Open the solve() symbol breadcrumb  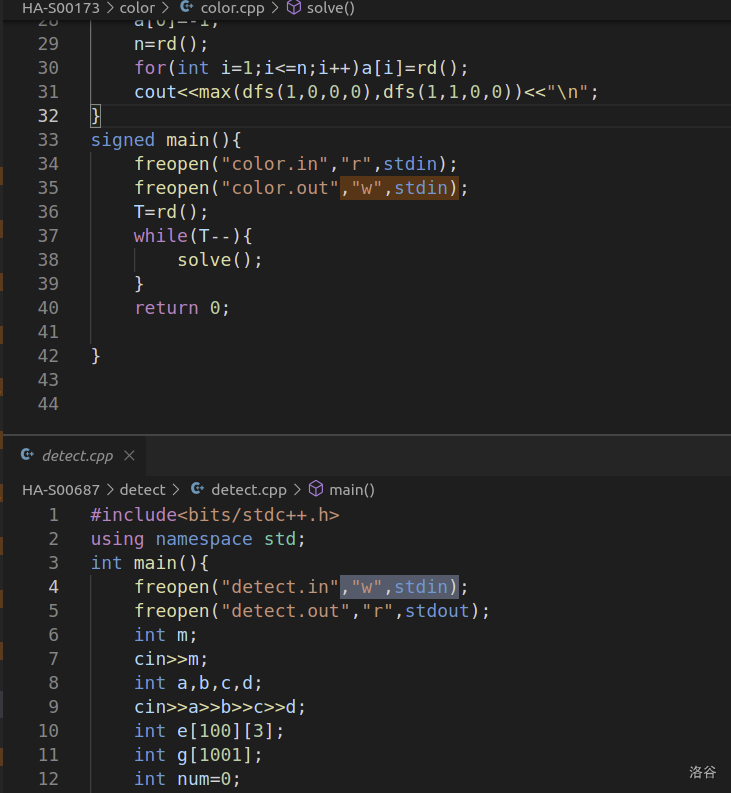pyautogui.click(x=331, y=8)
